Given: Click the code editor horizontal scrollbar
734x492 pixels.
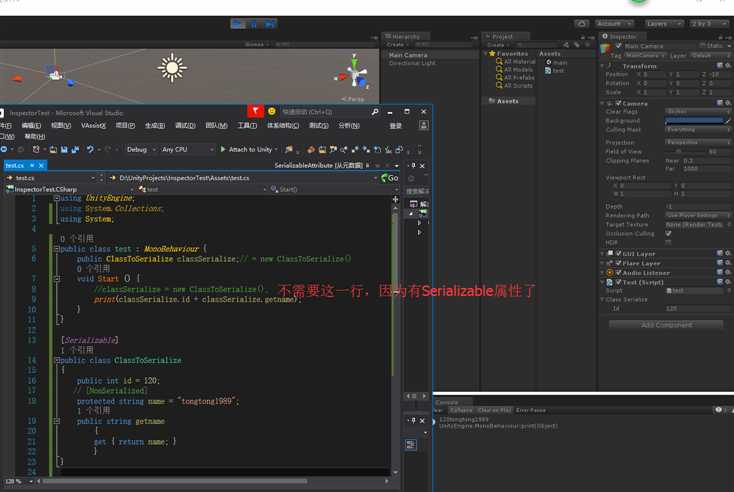Looking at the screenshot, I should pos(175,481).
